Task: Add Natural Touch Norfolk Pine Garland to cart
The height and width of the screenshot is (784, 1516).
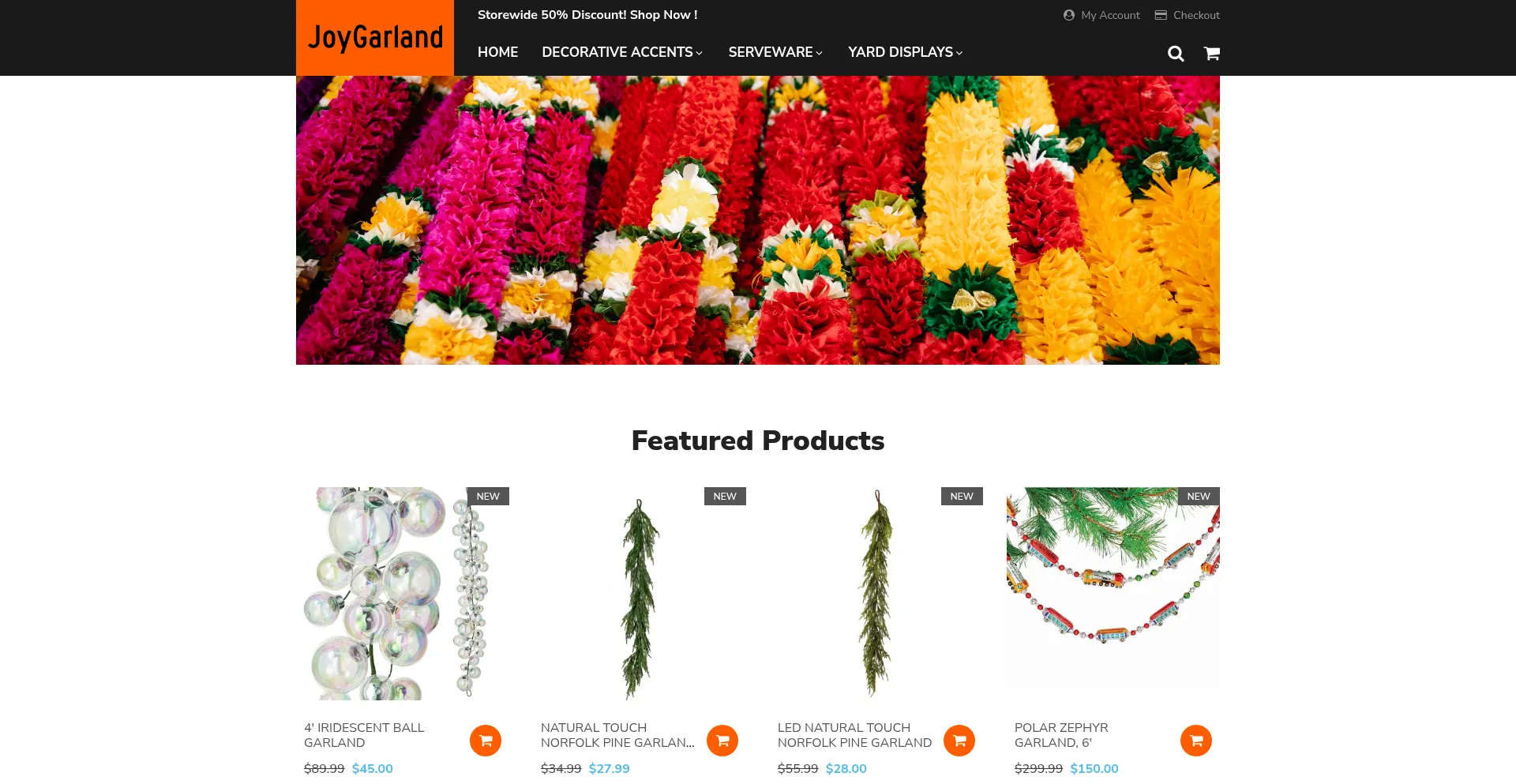Action: 722,741
